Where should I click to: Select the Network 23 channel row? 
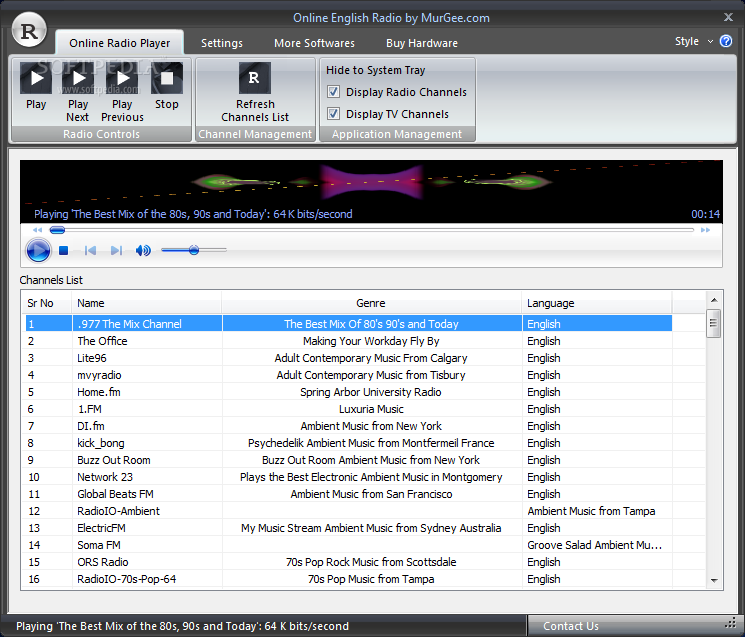(348, 477)
